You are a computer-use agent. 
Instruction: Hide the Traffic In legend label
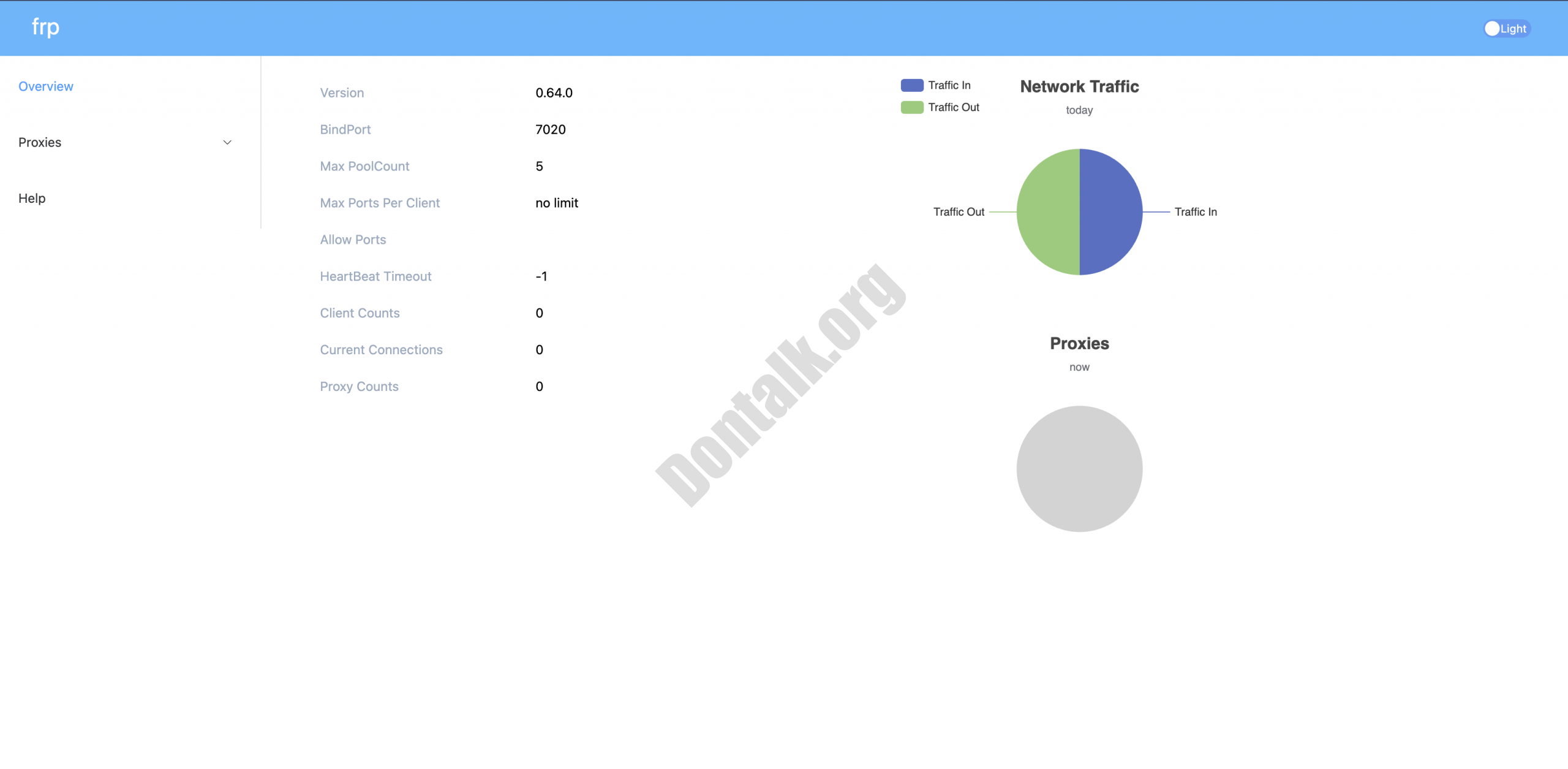tap(949, 85)
